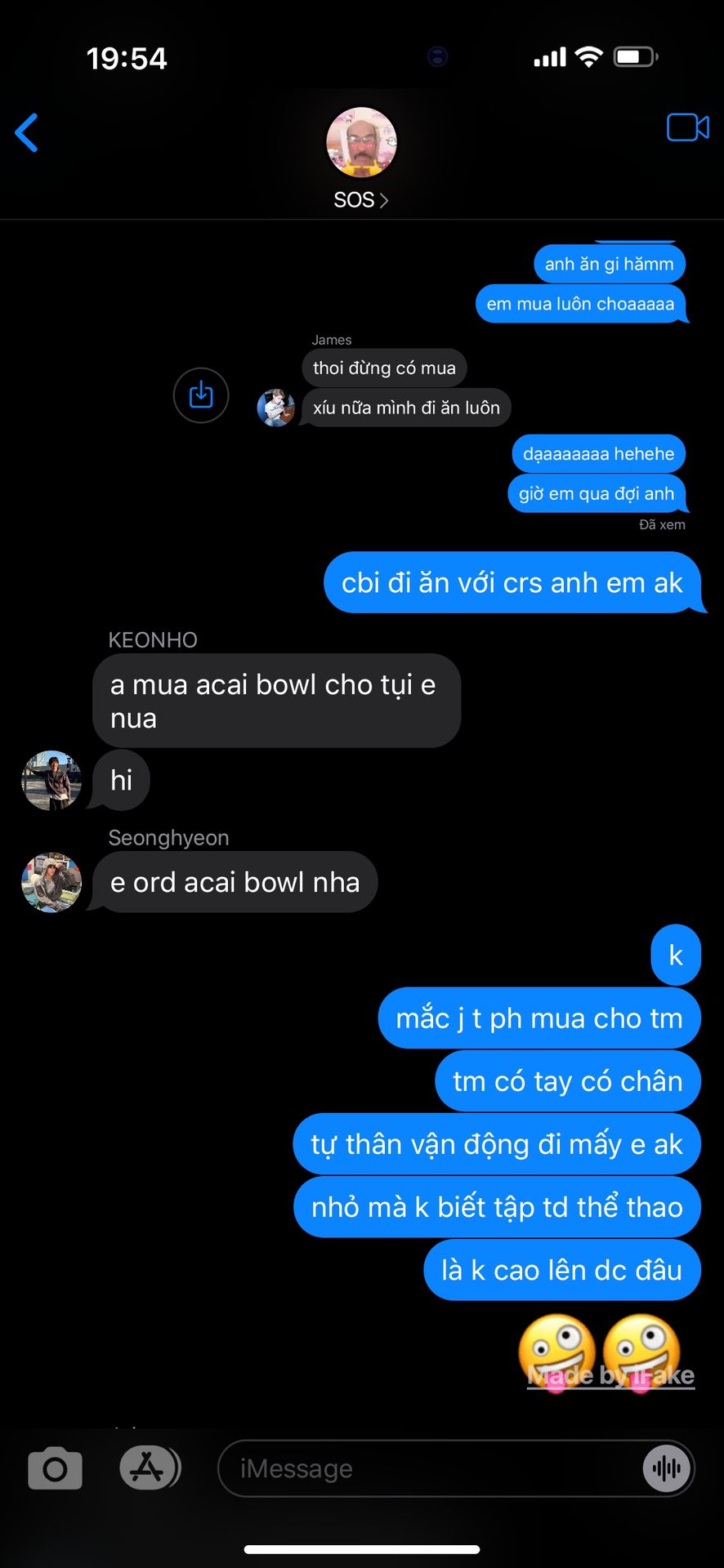Open the camera icon beside input
The image size is (724, 1568).
[56, 1468]
